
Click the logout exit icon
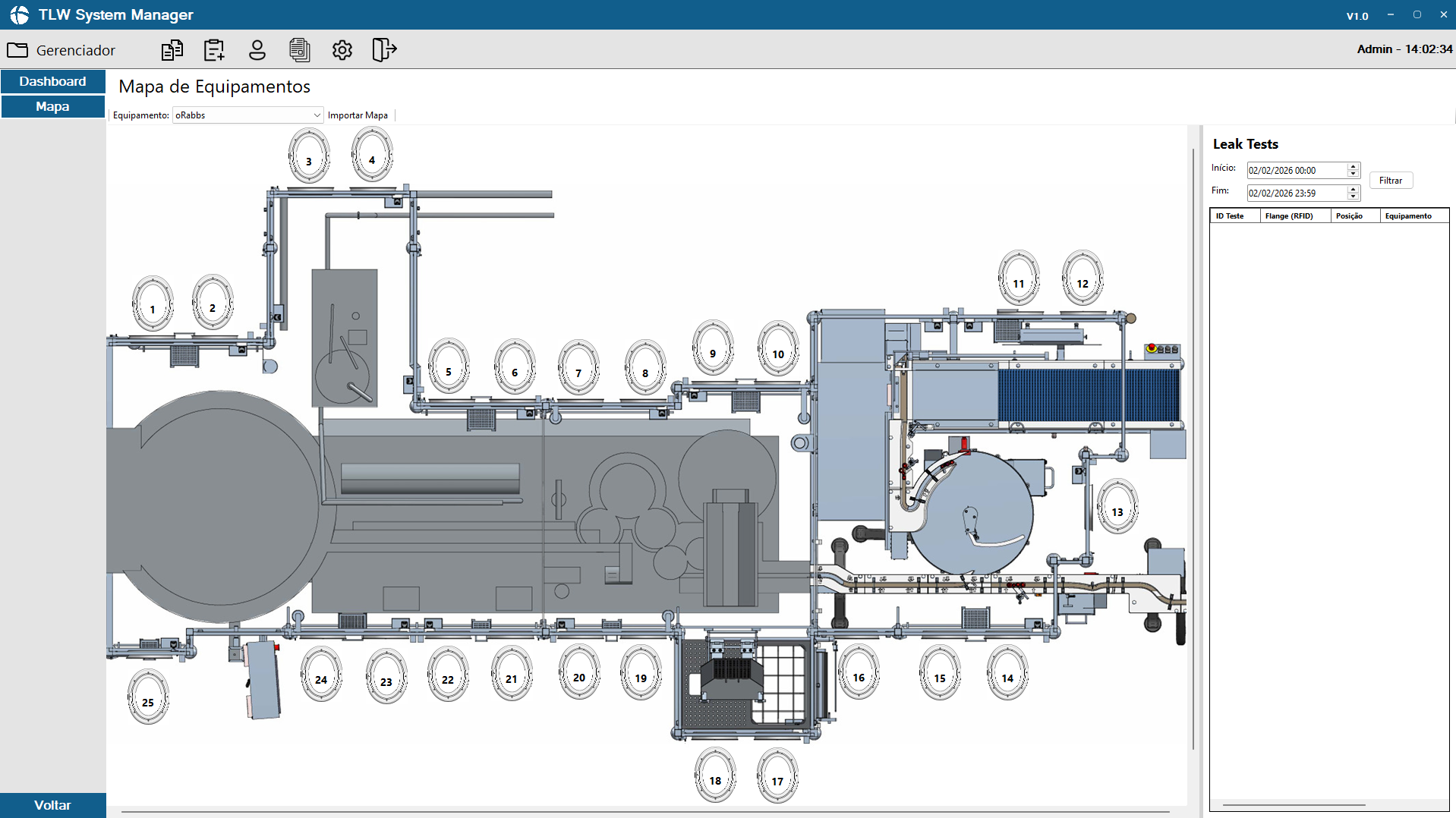[x=384, y=50]
